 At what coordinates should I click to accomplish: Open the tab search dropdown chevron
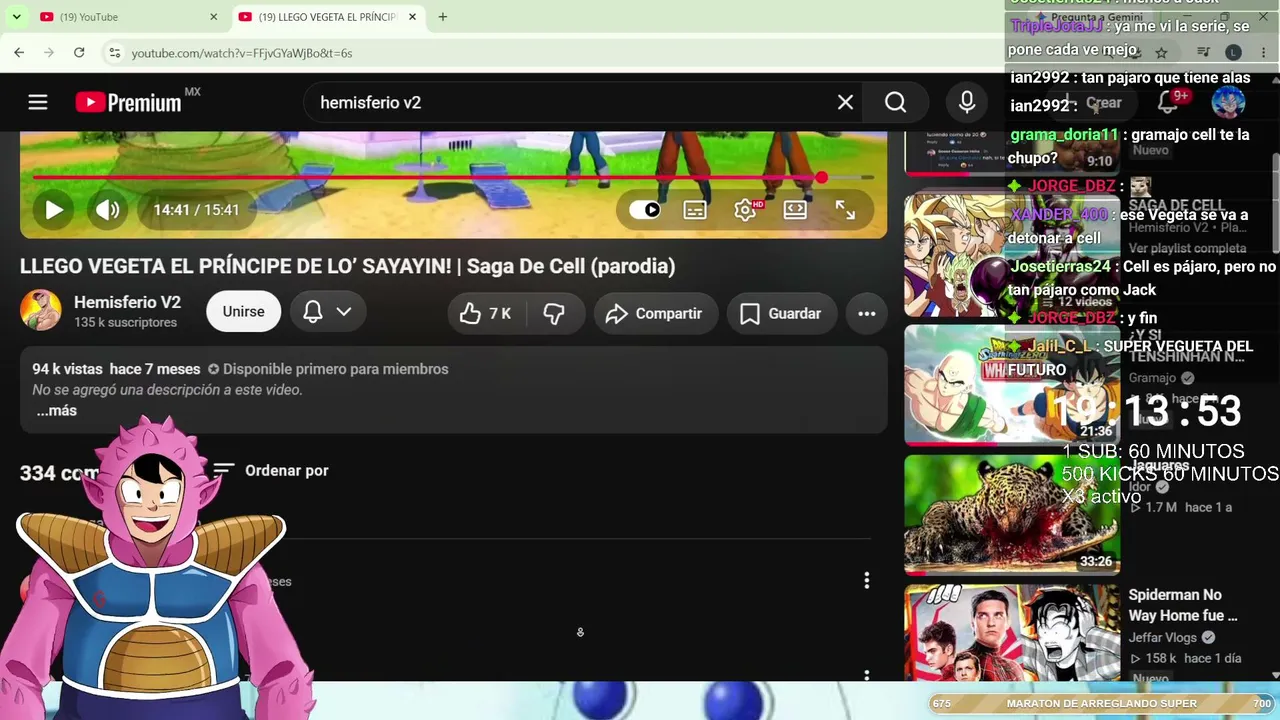[x=16, y=17]
